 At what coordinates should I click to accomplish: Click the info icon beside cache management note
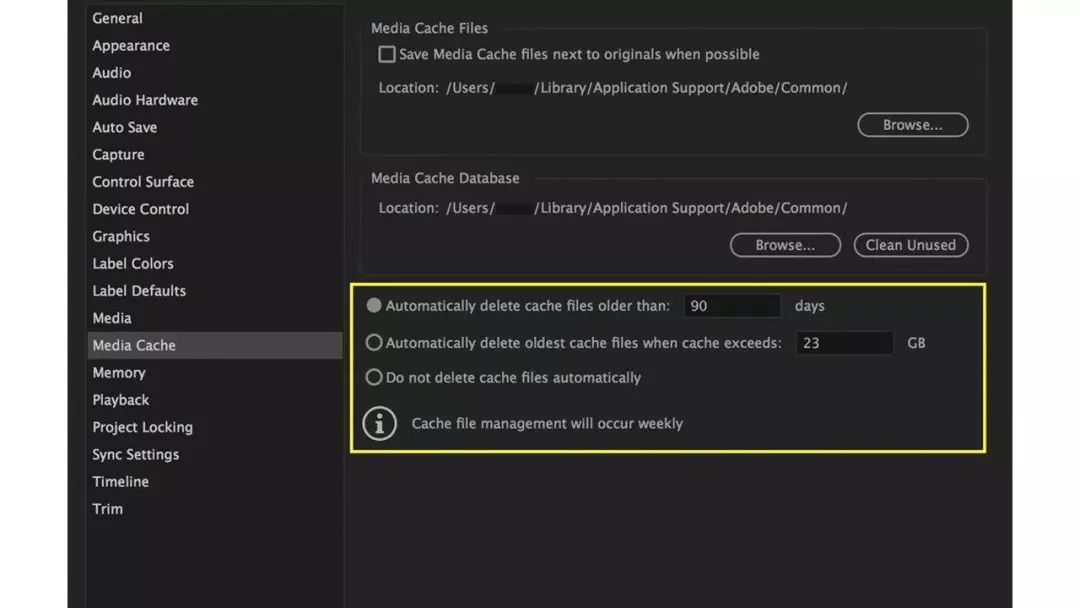[x=380, y=423]
